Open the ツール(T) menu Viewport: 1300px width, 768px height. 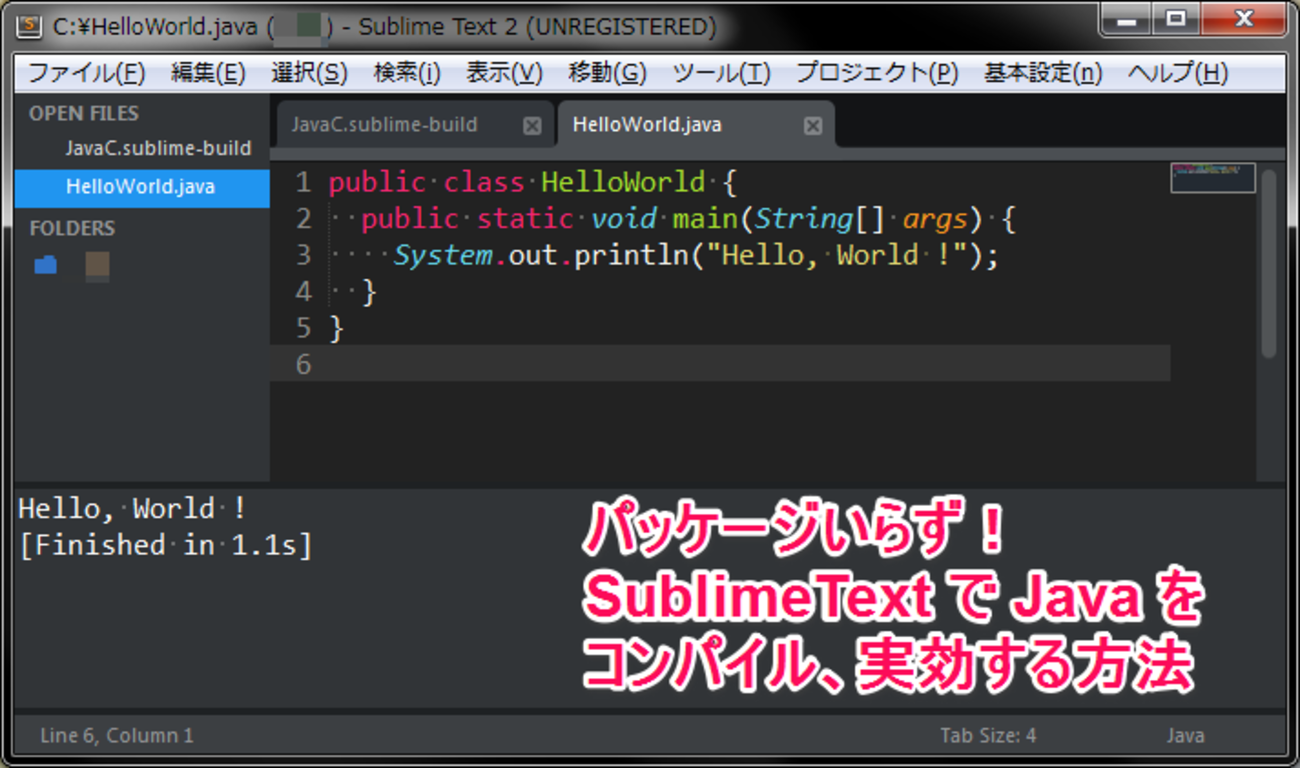click(721, 73)
